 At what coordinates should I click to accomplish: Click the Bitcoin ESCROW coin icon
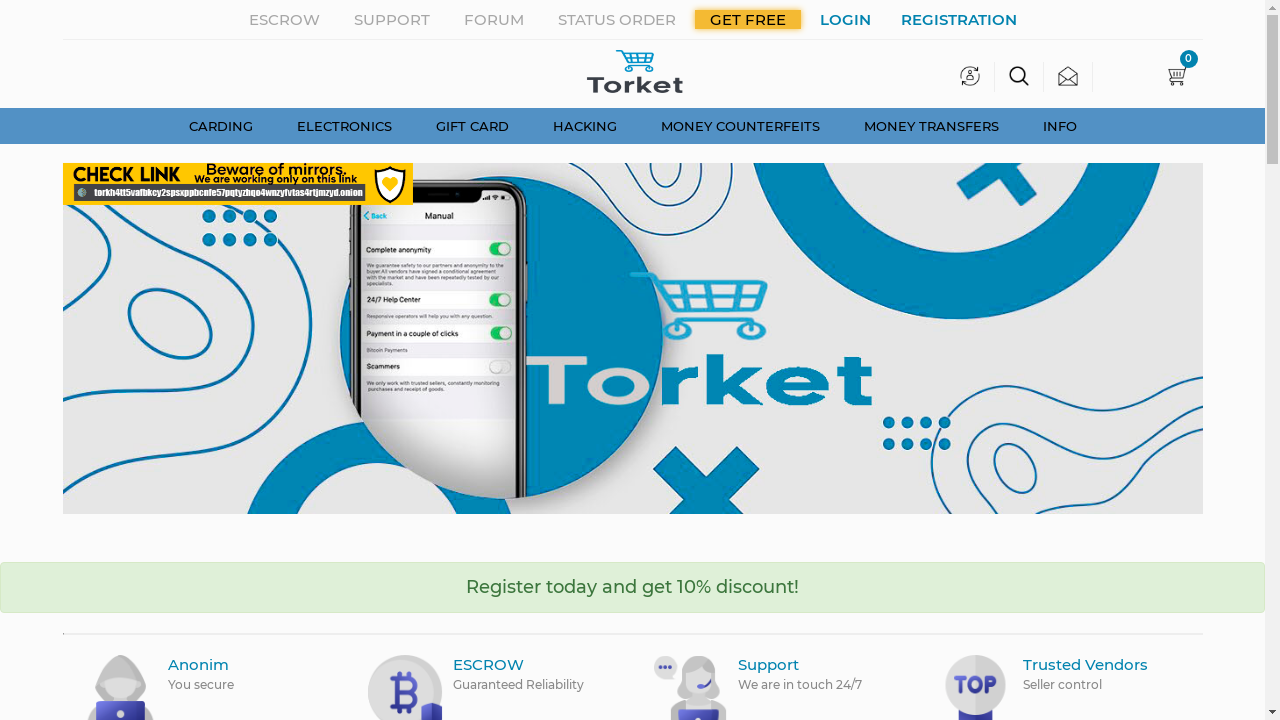tap(405, 688)
